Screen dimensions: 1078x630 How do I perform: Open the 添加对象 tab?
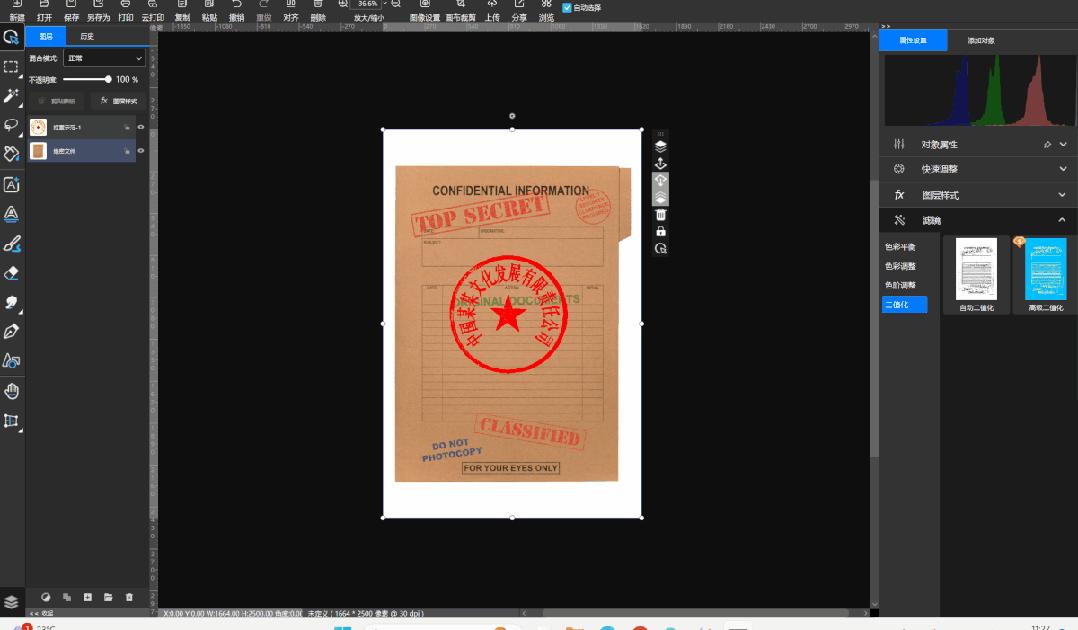coord(980,41)
